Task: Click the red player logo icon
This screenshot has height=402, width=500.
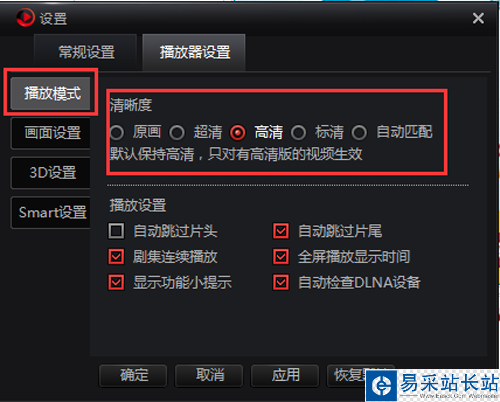Action: tap(25, 17)
